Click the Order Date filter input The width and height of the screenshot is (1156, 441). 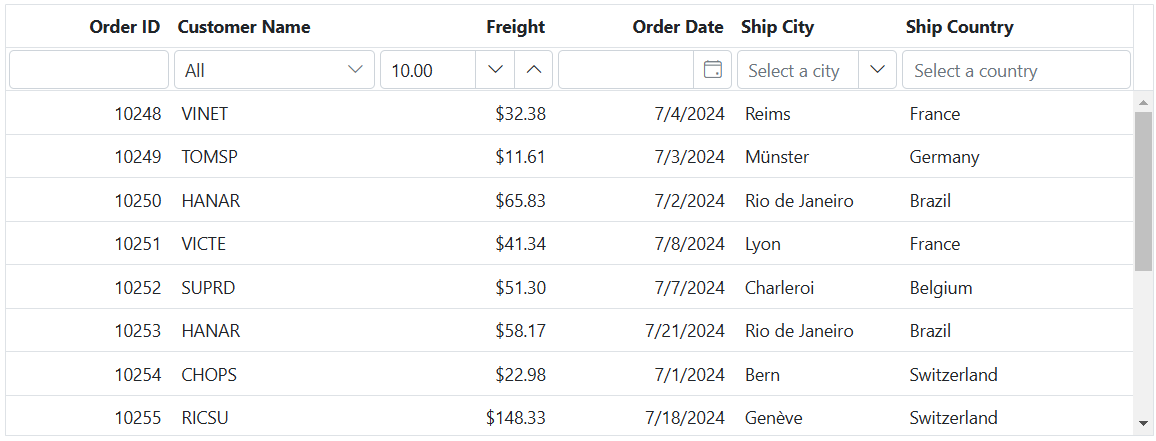(x=626, y=70)
